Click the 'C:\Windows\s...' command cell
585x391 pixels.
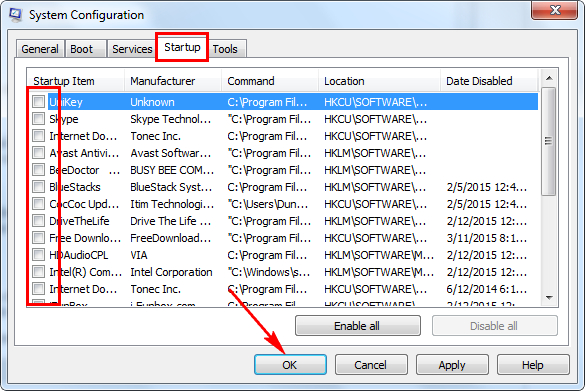[269, 272]
